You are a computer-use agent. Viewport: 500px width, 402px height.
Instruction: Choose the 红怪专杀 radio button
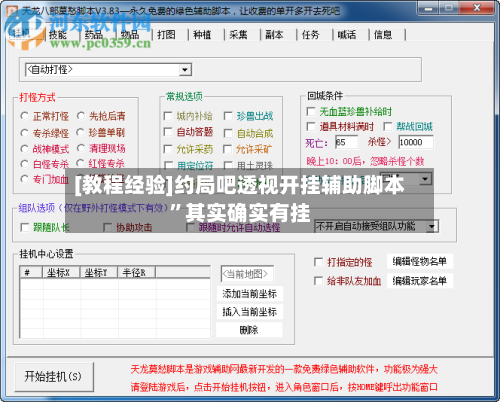click(80, 163)
